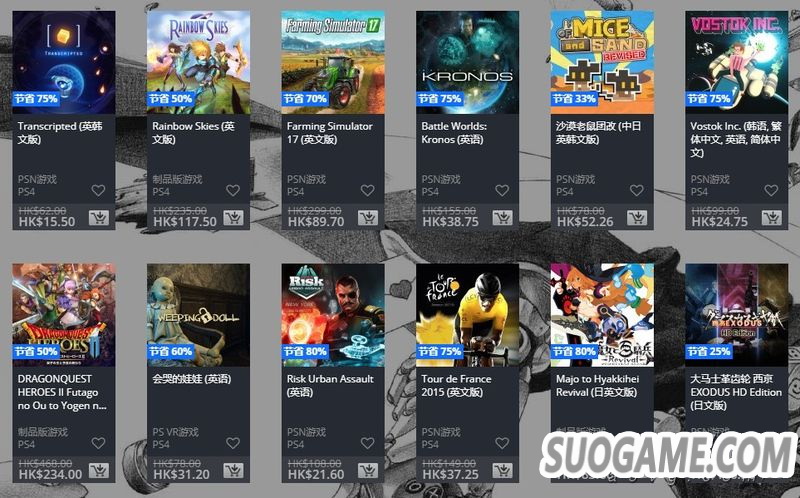
Task: Add Risk Urban Assault to cart
Action: click(368, 470)
